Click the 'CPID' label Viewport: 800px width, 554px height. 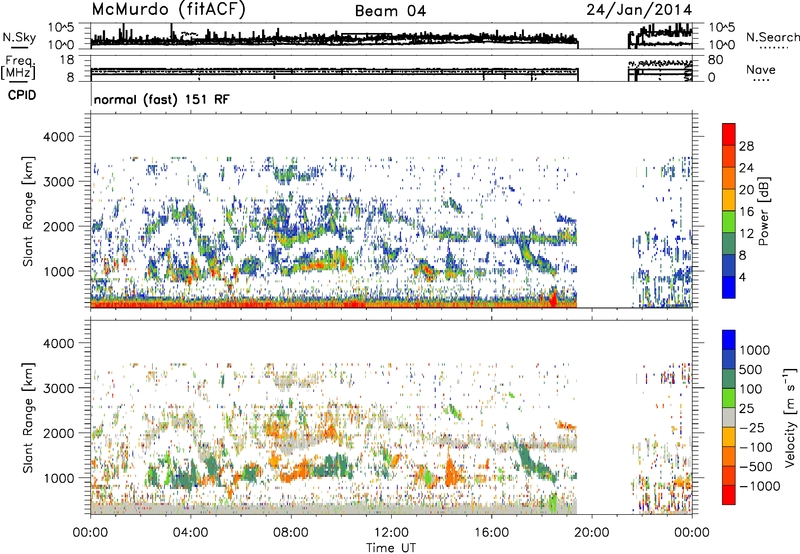[22, 95]
